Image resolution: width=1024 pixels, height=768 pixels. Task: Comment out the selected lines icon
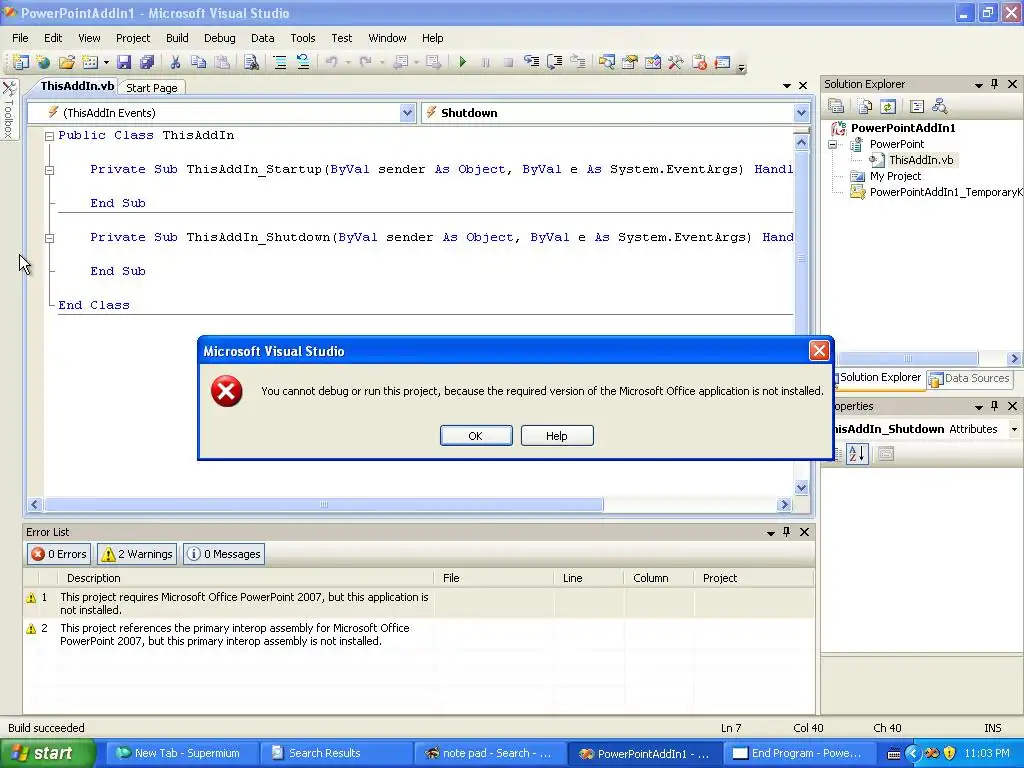pyautogui.click(x=280, y=62)
